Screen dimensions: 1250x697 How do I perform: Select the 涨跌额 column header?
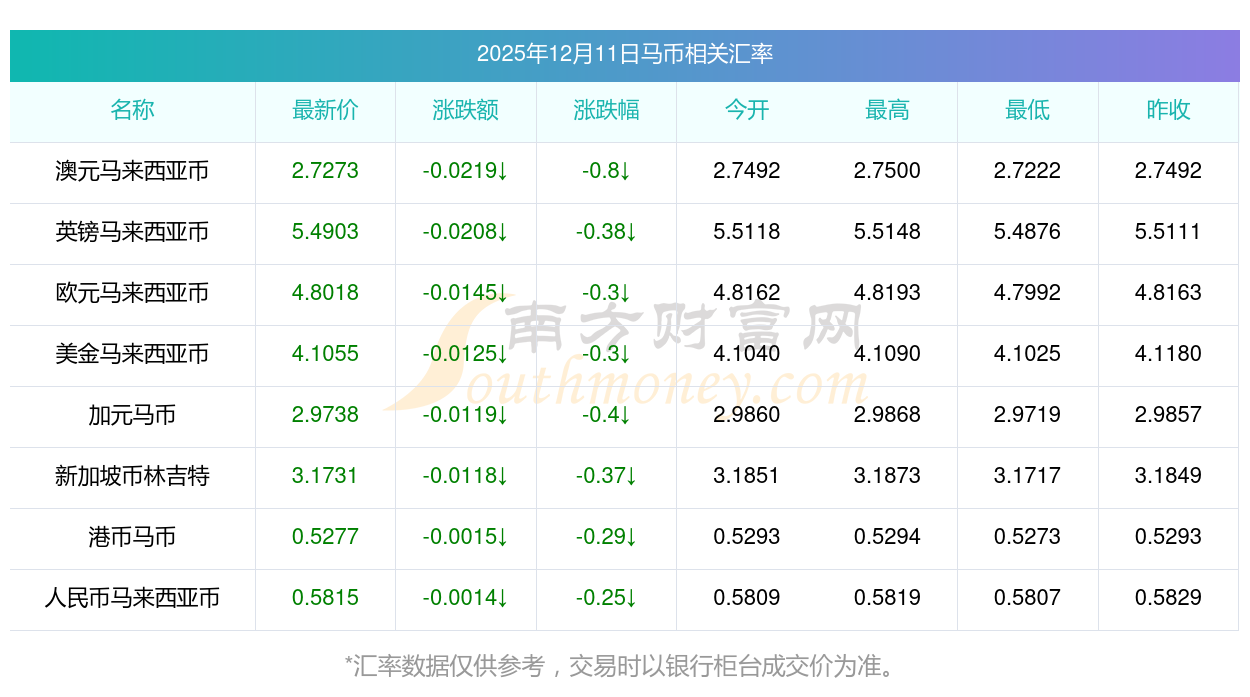465,110
